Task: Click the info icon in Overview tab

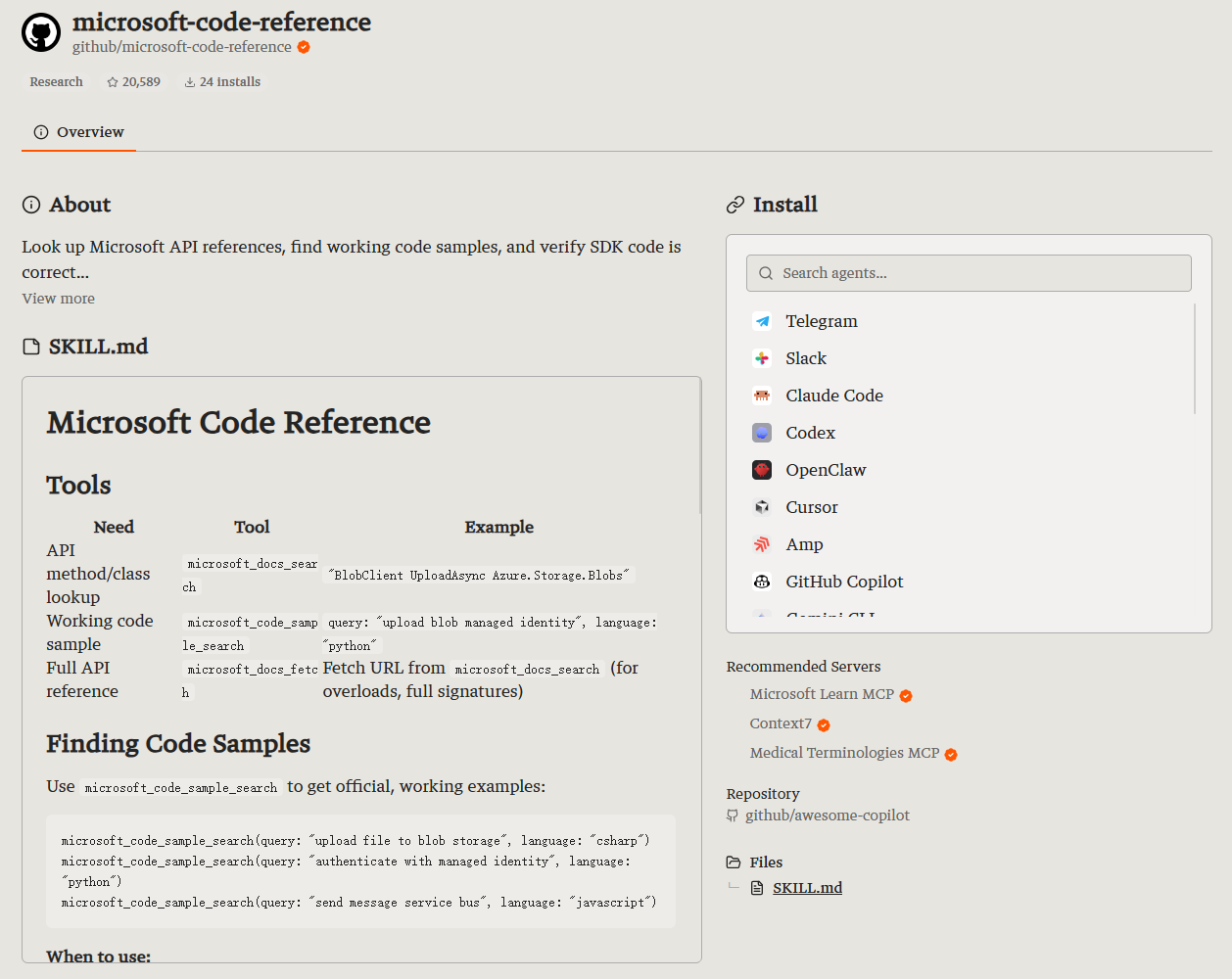Action: tap(41, 132)
